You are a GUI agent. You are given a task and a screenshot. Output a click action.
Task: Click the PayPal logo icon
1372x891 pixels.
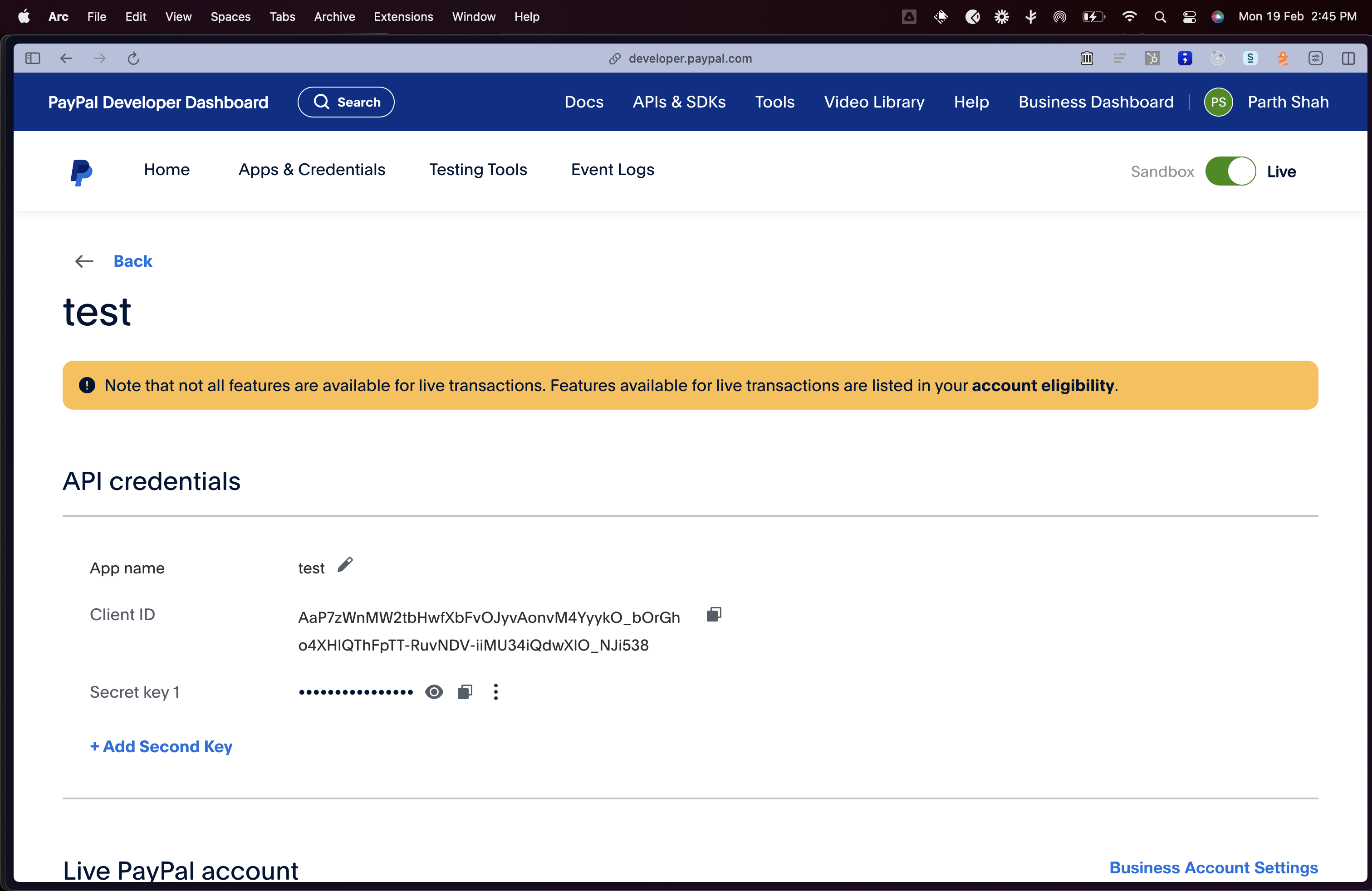(x=81, y=172)
